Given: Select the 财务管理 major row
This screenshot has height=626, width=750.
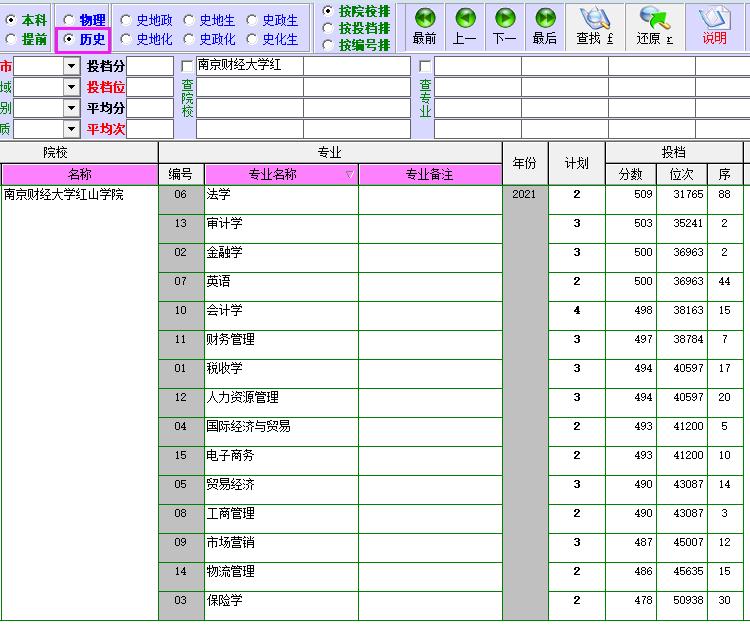Looking at the screenshot, I should [281, 345].
